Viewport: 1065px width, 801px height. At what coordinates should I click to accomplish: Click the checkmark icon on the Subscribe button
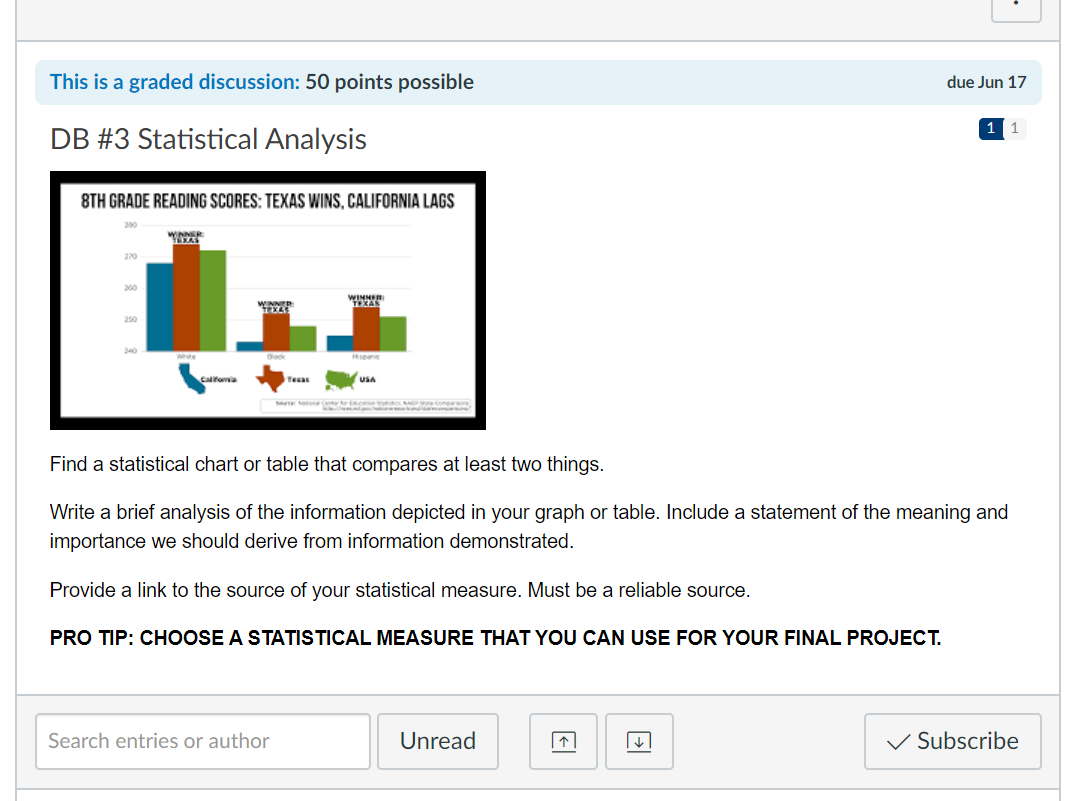pos(898,742)
